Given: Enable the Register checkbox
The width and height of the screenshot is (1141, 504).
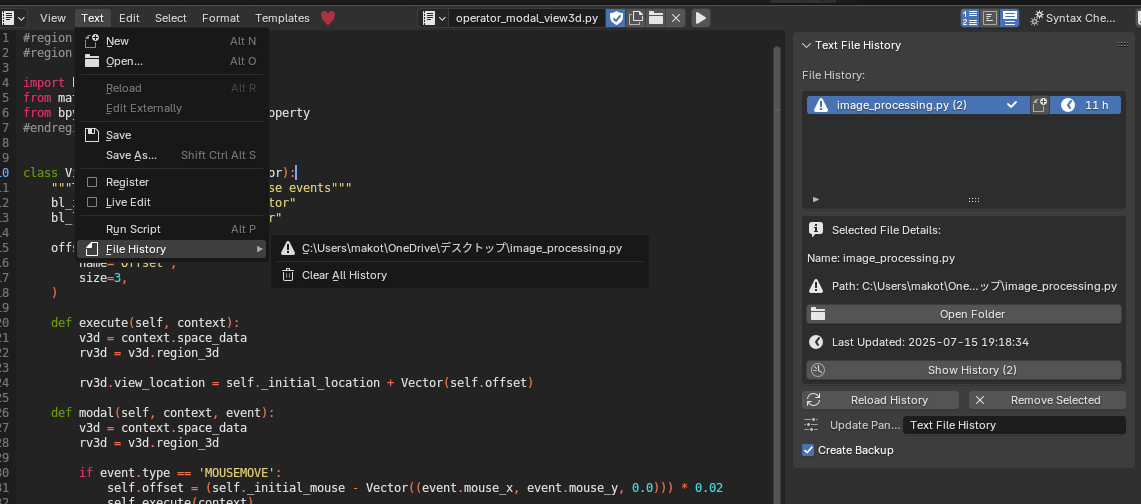Looking at the screenshot, I should click(x=92, y=183).
